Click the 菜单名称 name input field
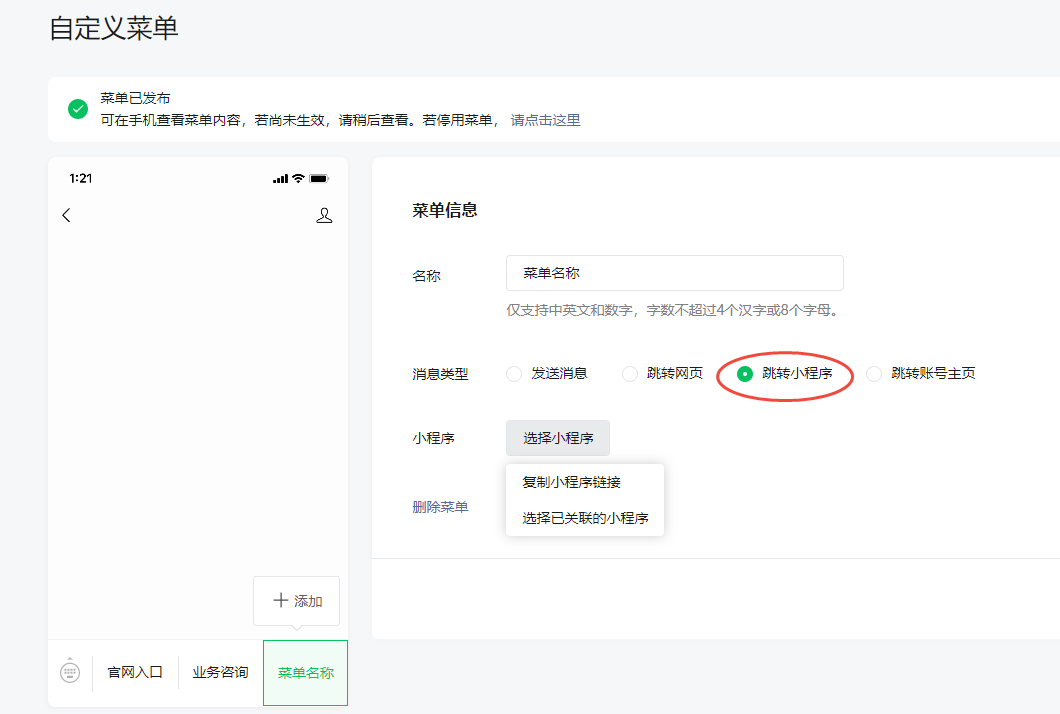The image size is (1060, 714). 674,272
